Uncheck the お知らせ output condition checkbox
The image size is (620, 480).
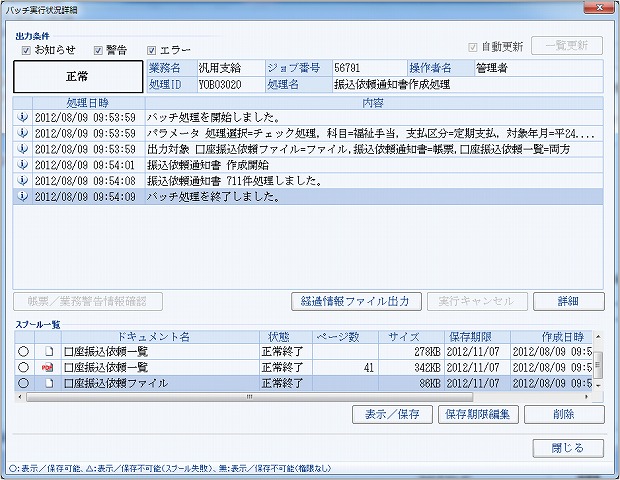pyautogui.click(x=27, y=50)
